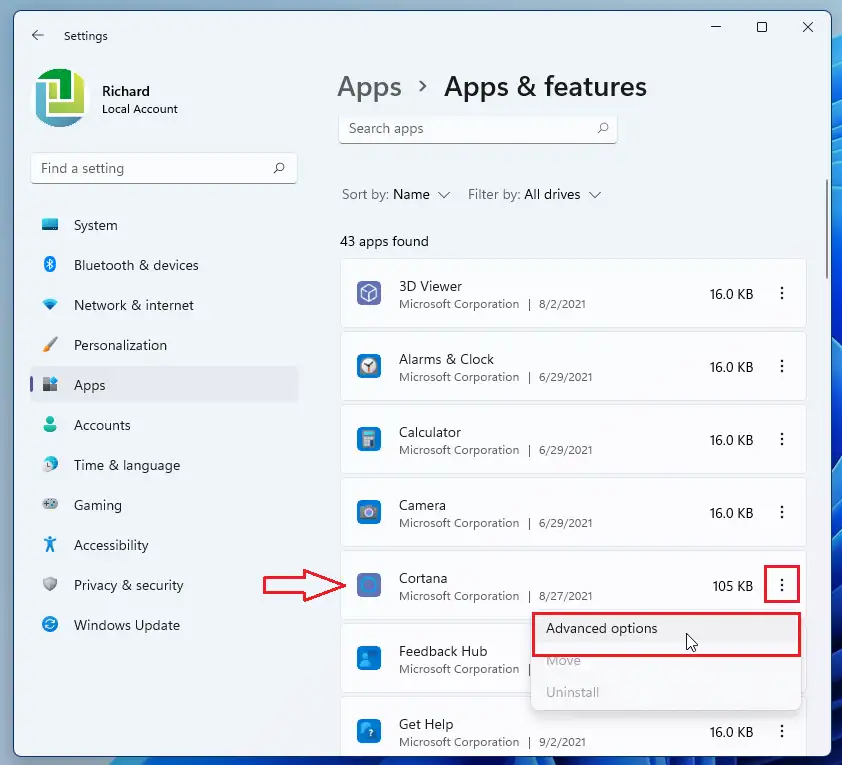Minimize the Settings window
Viewport: 842px width, 765px height.
coord(716,27)
